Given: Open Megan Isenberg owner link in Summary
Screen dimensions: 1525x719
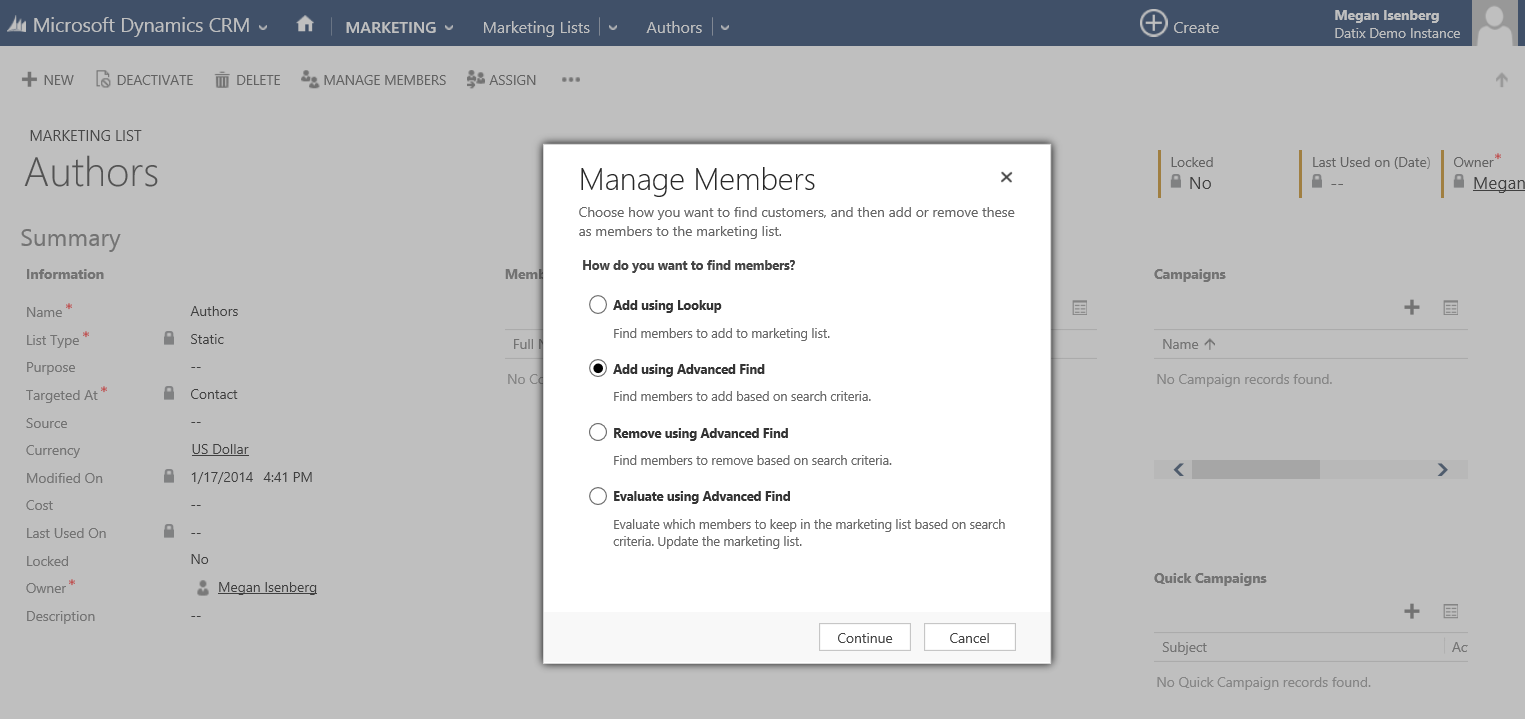Looking at the screenshot, I should [267, 587].
